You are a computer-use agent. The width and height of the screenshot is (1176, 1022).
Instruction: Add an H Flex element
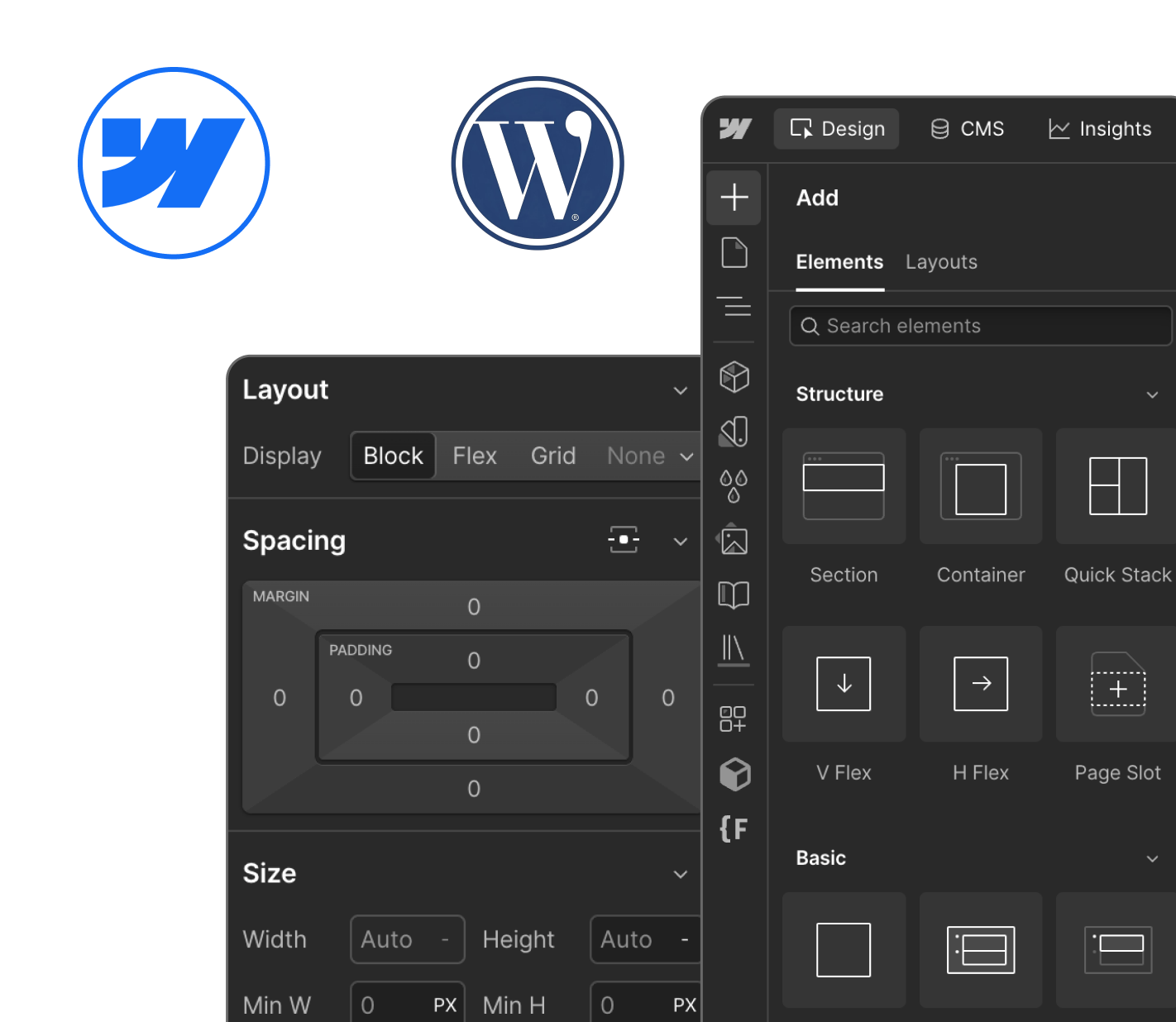click(x=981, y=684)
